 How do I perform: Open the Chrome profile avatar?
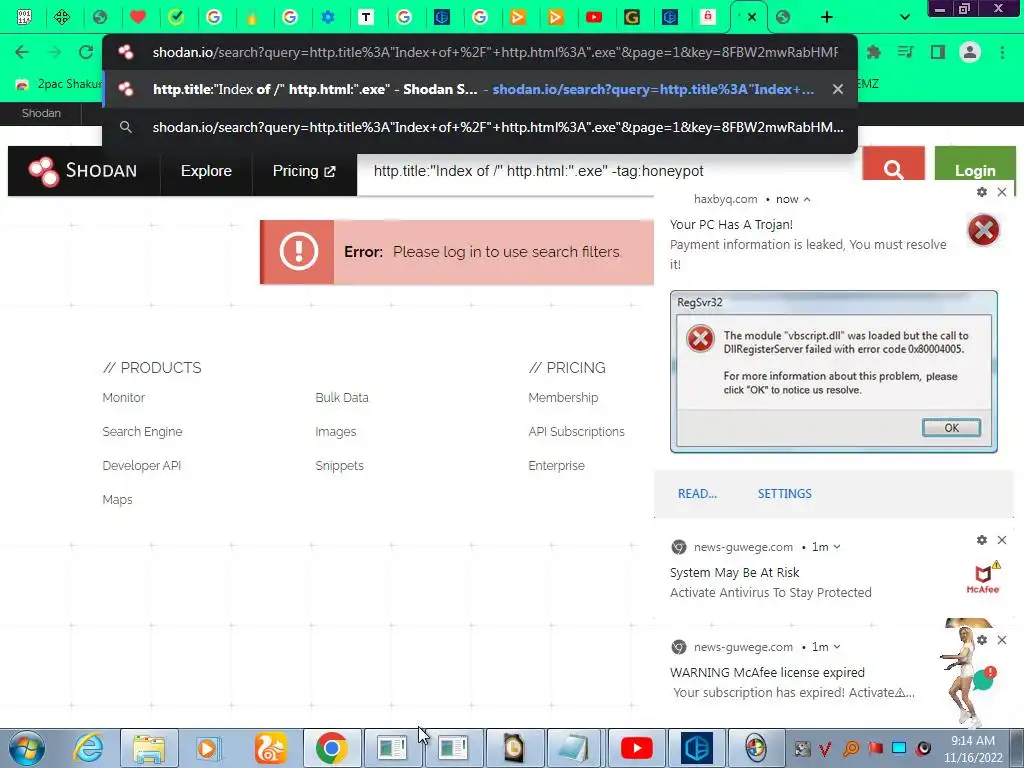(x=970, y=52)
